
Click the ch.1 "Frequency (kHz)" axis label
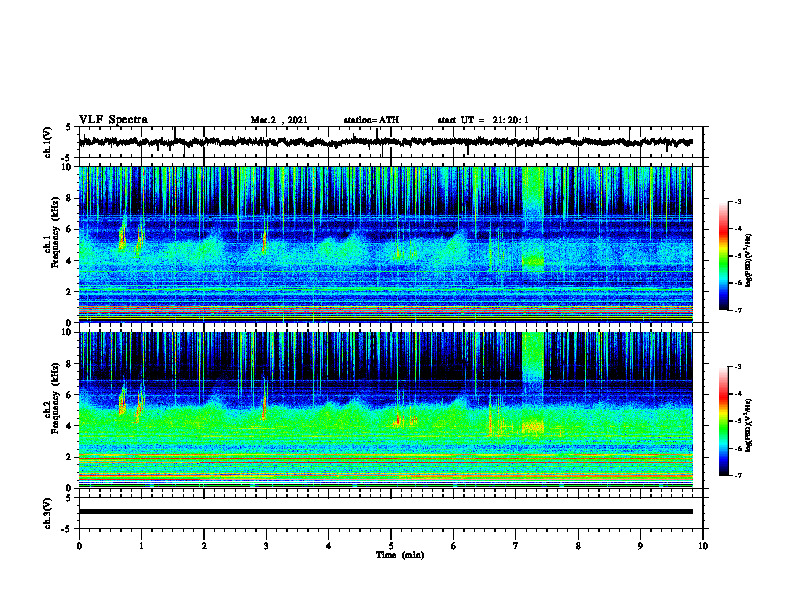coord(54,233)
